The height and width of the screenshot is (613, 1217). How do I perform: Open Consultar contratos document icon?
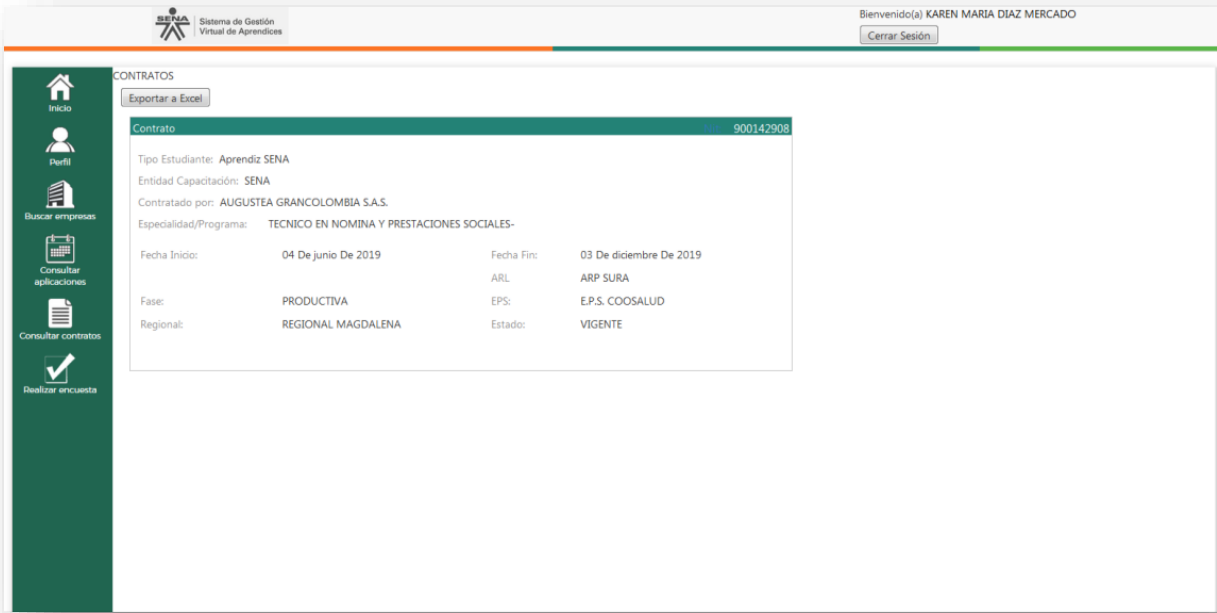tap(60, 314)
